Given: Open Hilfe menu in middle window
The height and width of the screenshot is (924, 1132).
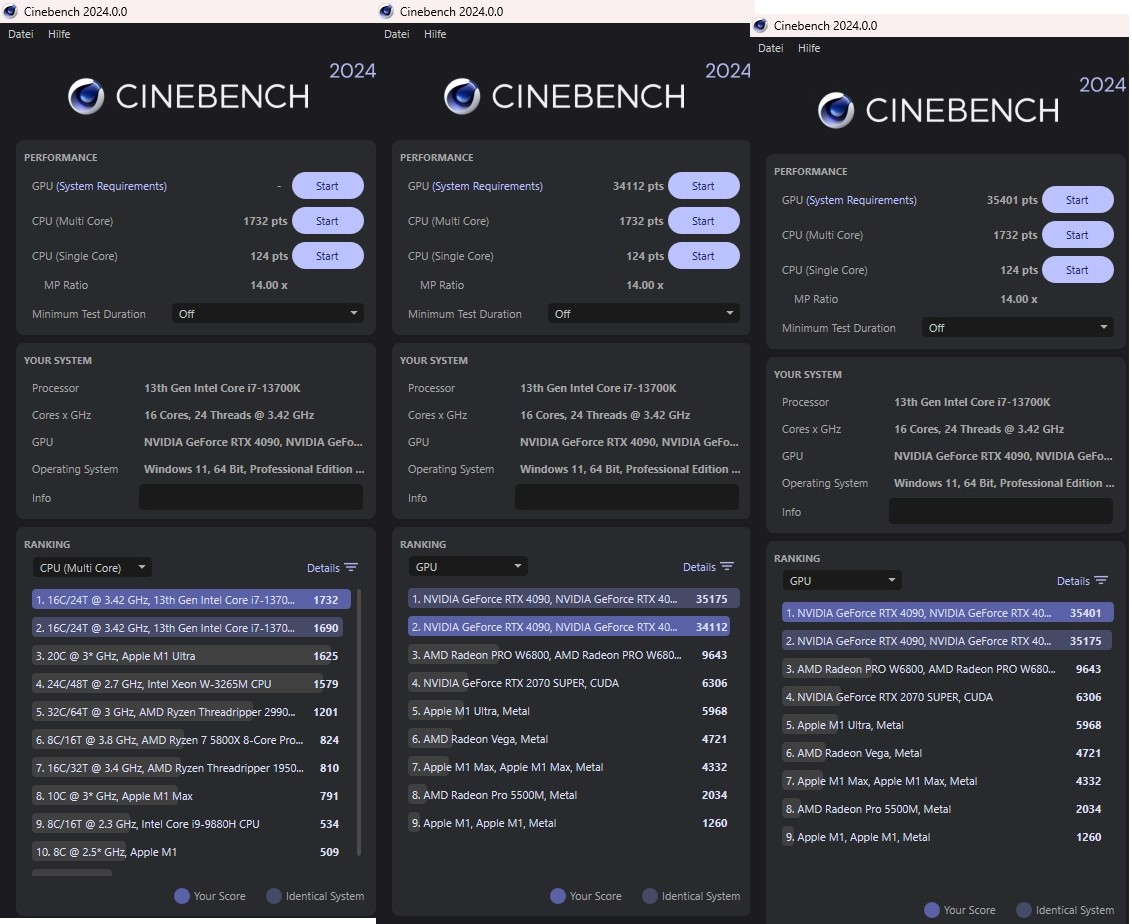Looking at the screenshot, I should (x=435, y=34).
